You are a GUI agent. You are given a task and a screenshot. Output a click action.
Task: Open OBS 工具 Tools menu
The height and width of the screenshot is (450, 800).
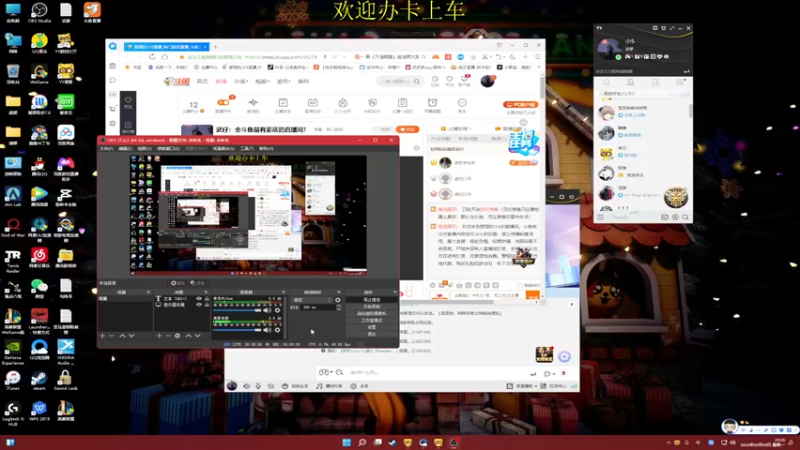(x=247, y=148)
